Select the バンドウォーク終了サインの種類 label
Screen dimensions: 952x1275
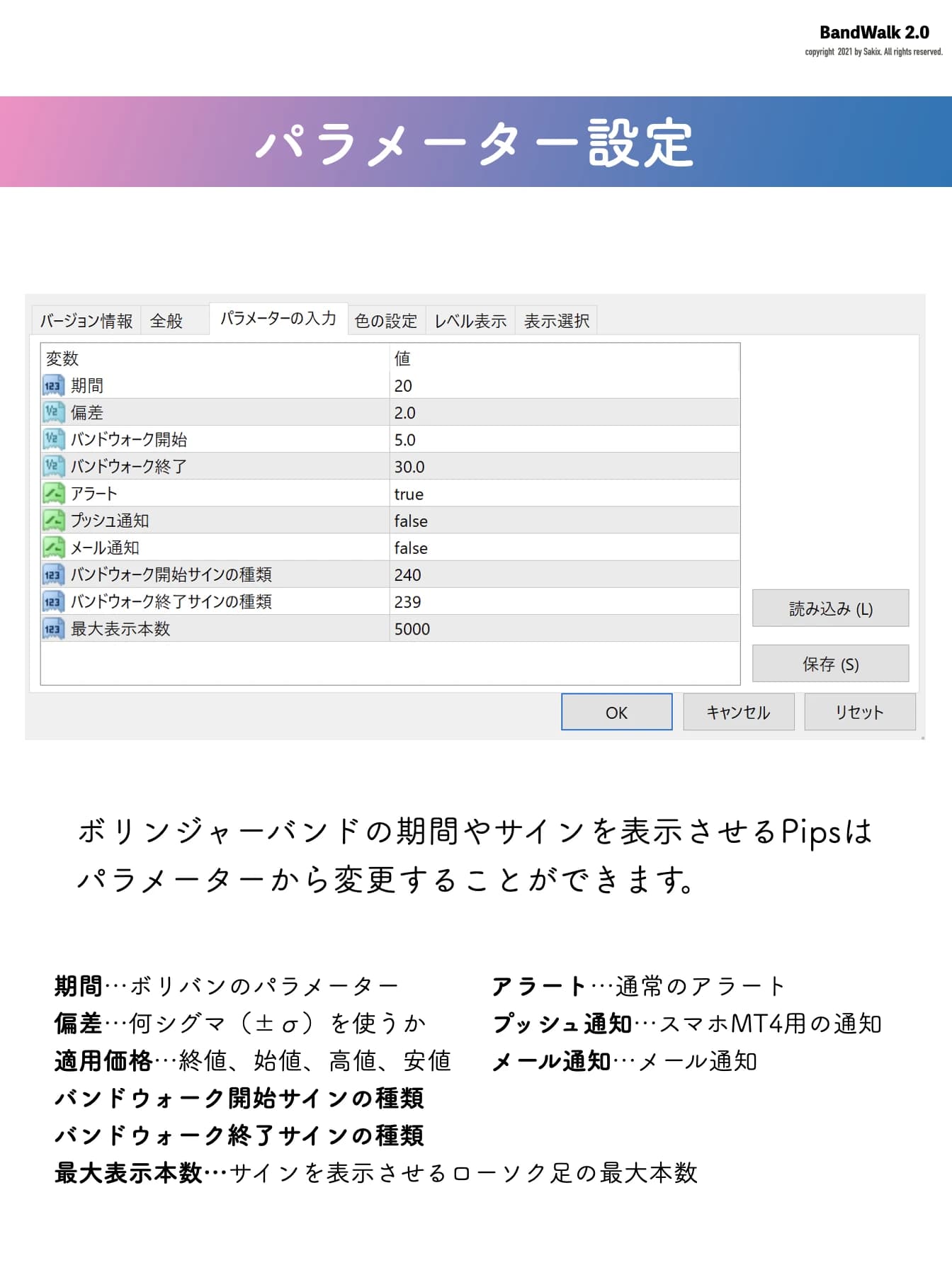coord(171,601)
